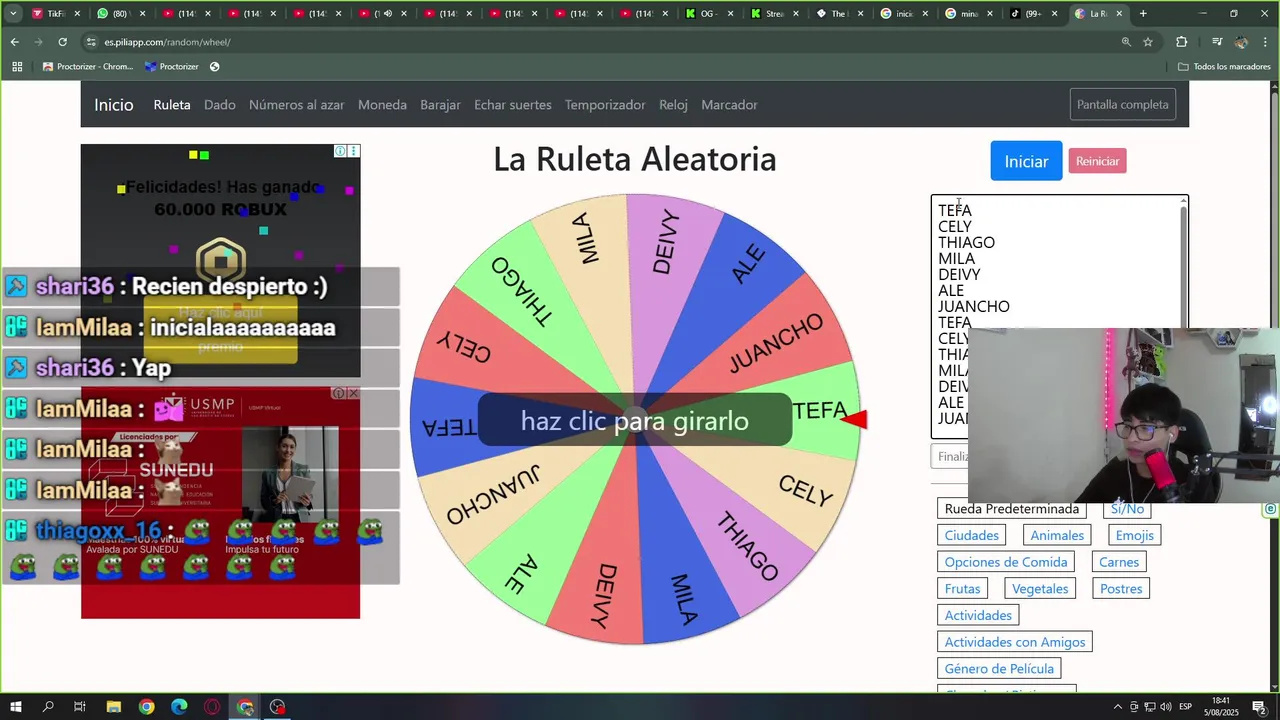Open Todos los marcadores folder
Screen dimensions: 1280x720
click(1224, 67)
